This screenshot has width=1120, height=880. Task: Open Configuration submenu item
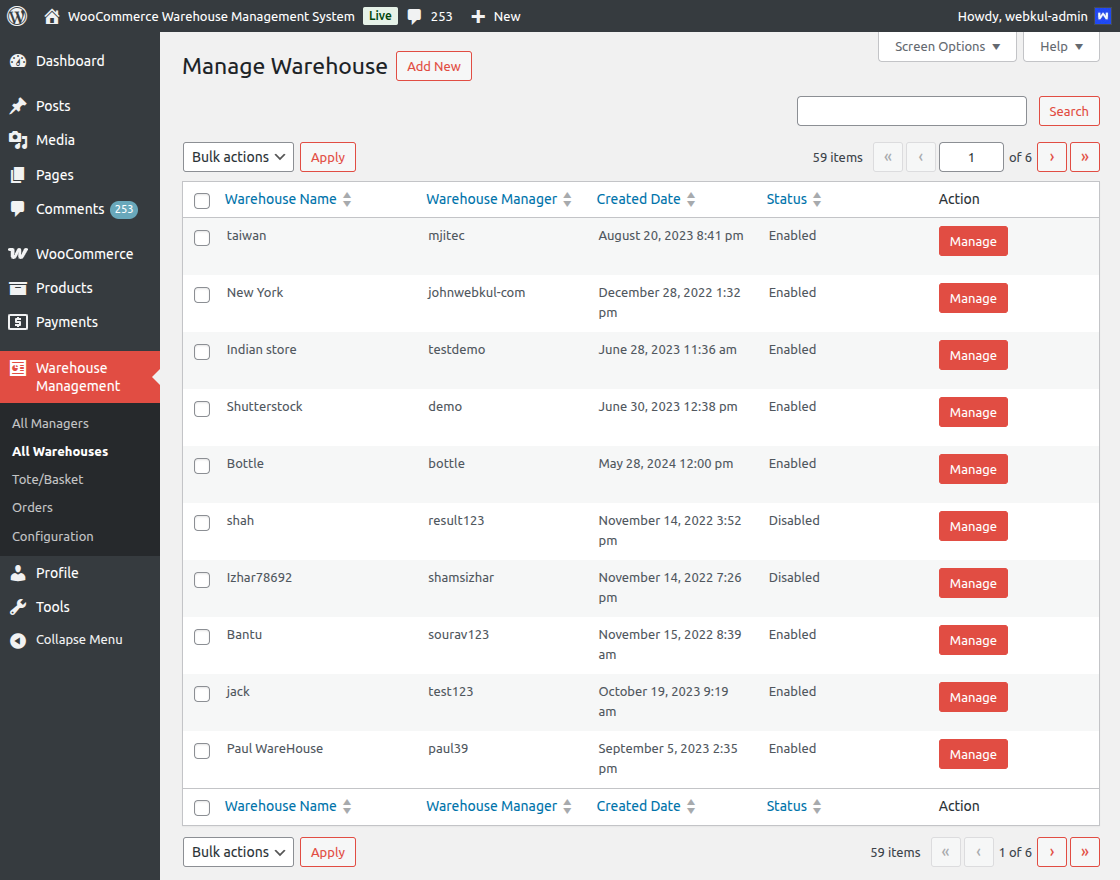tap(53, 536)
